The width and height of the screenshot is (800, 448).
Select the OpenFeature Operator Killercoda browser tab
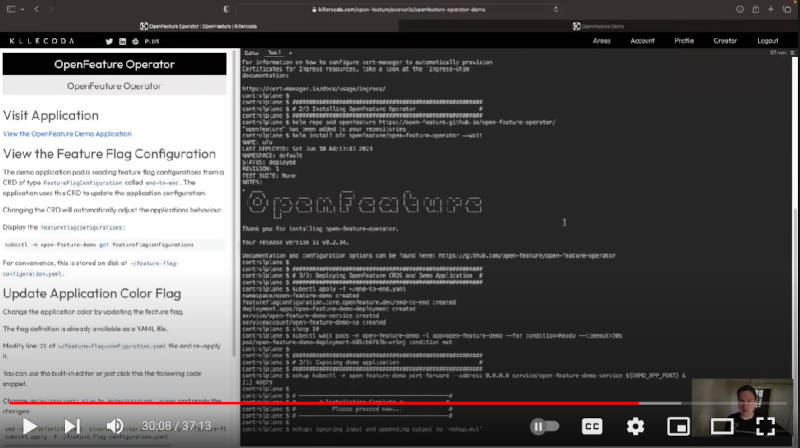pos(199,26)
